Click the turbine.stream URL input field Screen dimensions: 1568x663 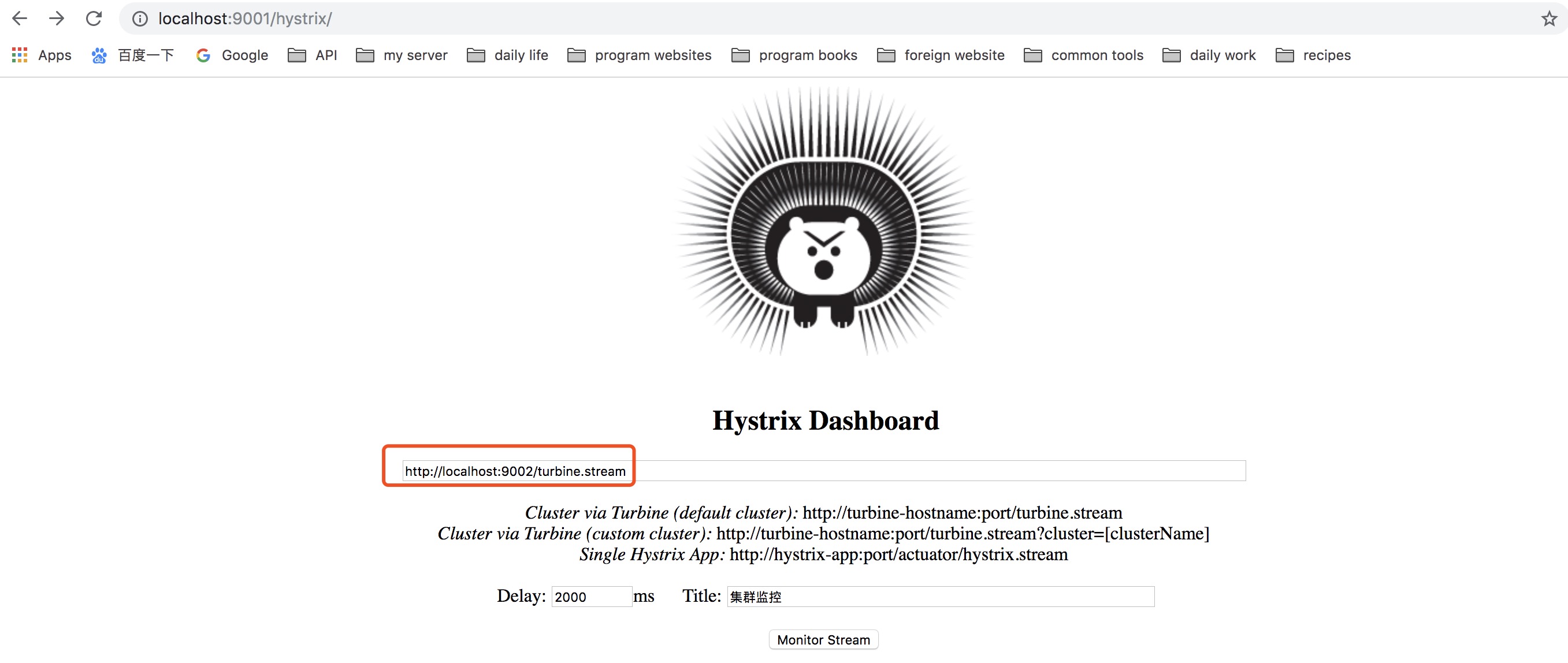[823, 471]
